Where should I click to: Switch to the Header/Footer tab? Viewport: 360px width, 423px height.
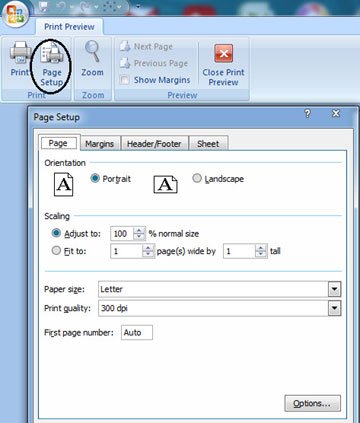coord(154,144)
